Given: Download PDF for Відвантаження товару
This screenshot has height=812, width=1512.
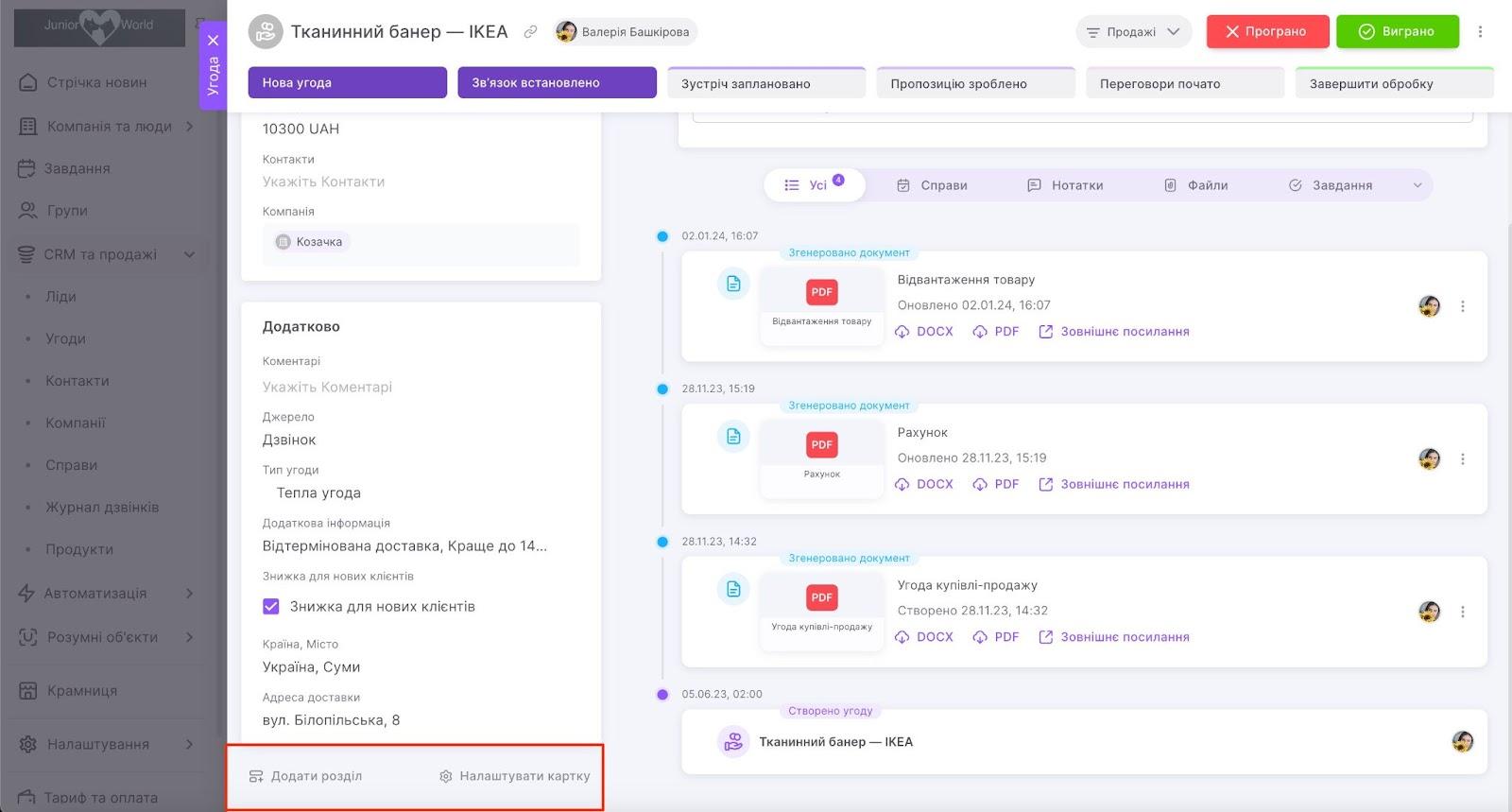Looking at the screenshot, I should coord(996,332).
